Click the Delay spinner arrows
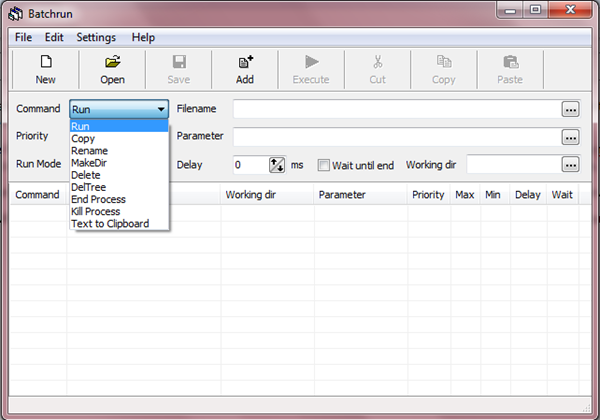This screenshot has width=600, height=420. [x=277, y=165]
